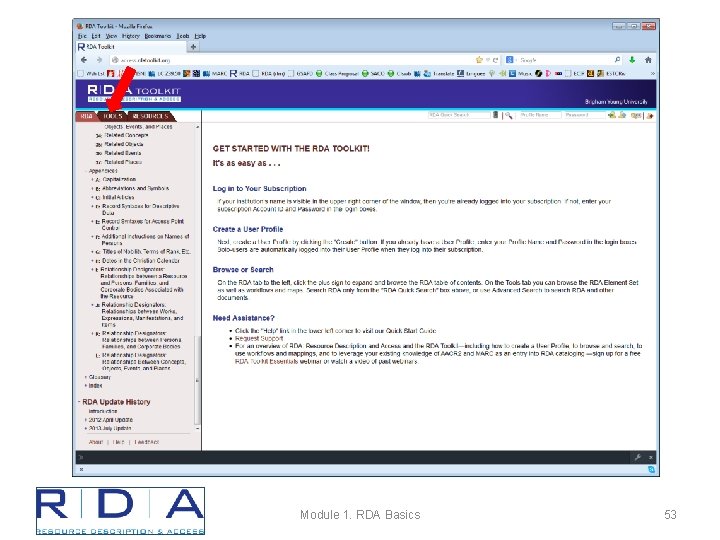Expand Record Syntaxes for Descriptive Data
Image resolution: width=720 pixels, height=540 pixels.
point(93,207)
